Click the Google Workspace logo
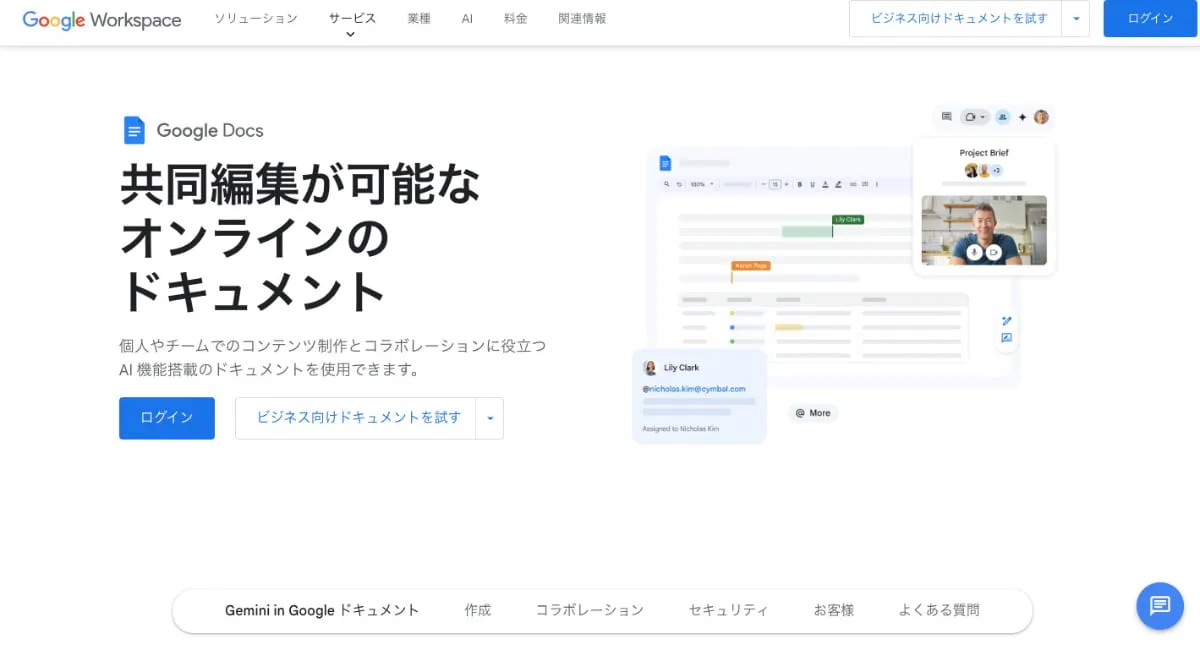1200x650 pixels. click(101, 19)
